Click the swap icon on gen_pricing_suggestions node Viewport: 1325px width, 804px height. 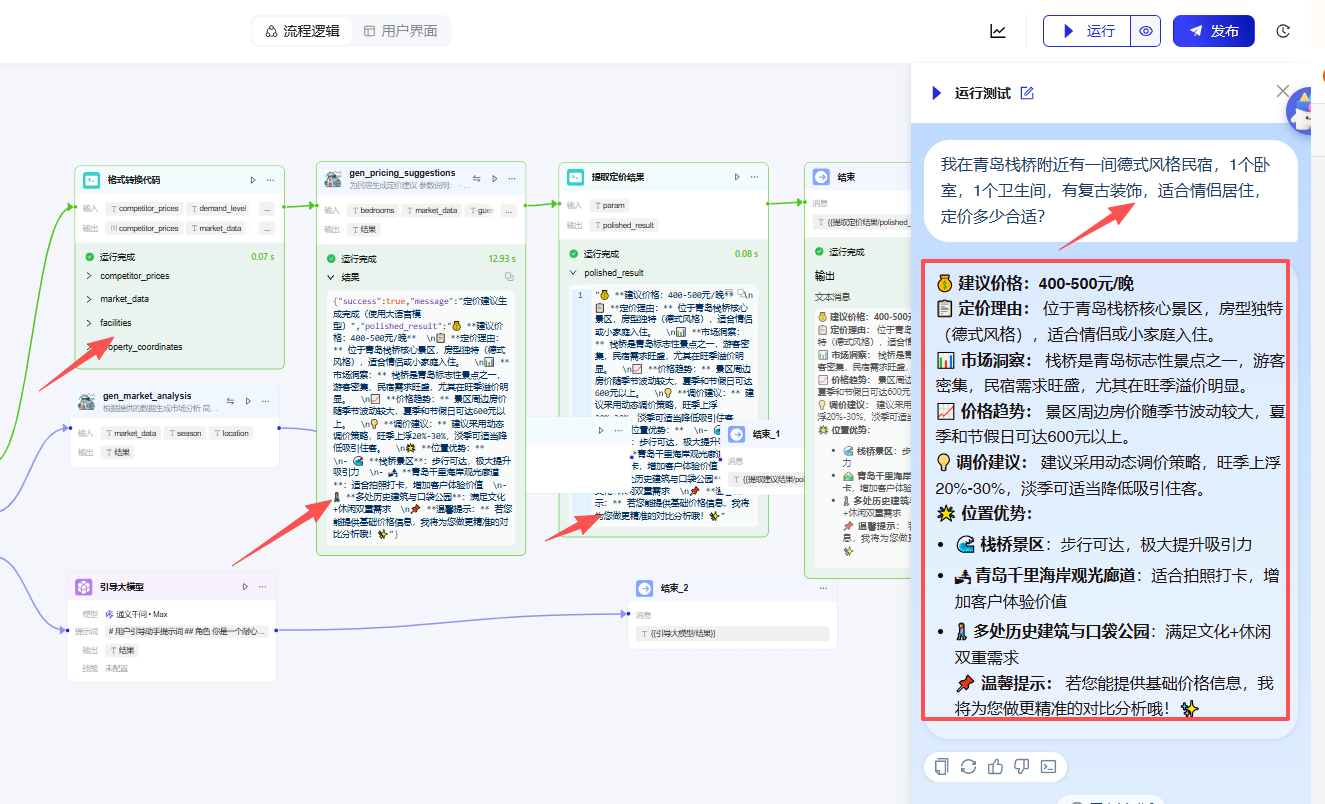click(477, 178)
